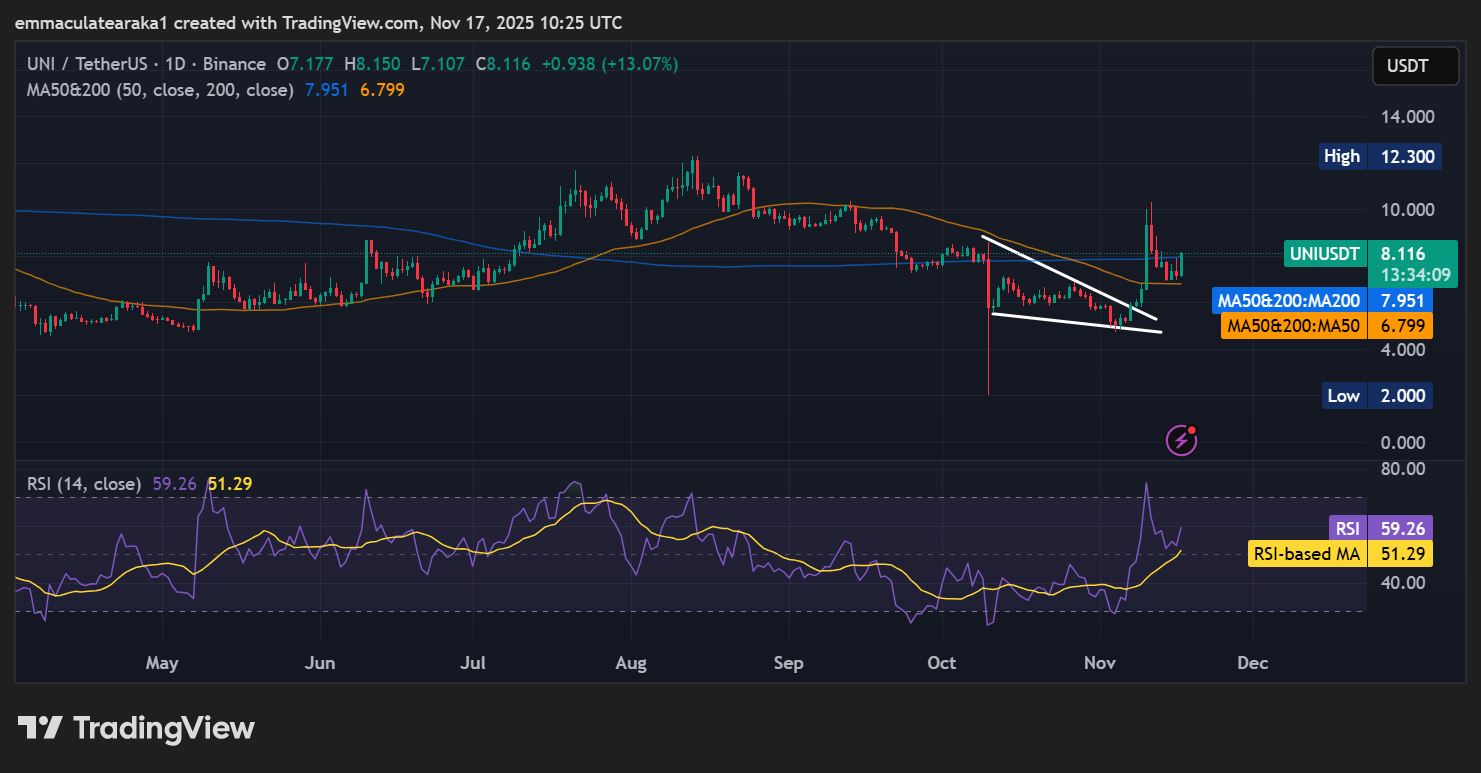The image size is (1481, 773).
Task: Select the 1D interval label
Action: (176, 64)
